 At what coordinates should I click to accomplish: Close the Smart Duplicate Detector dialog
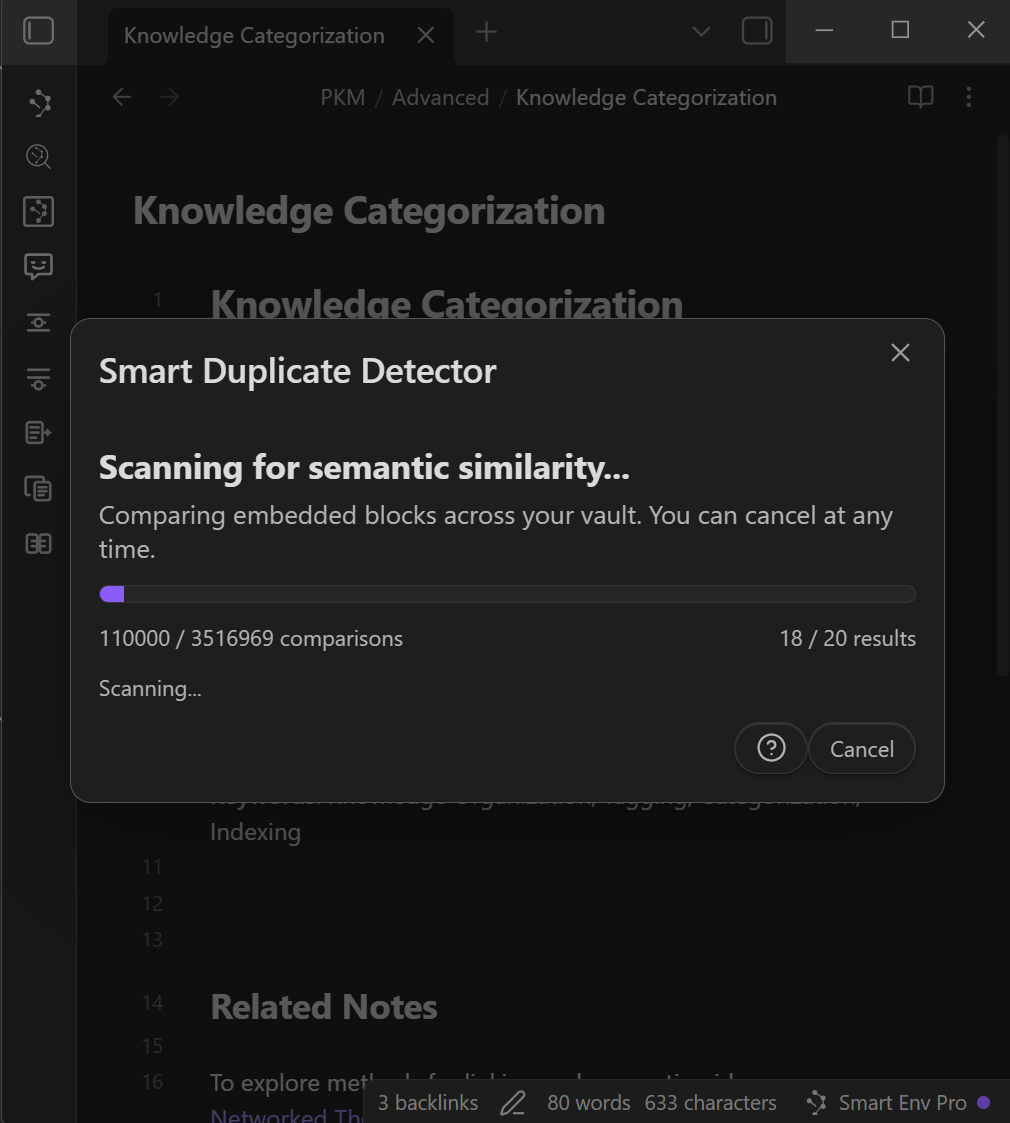900,353
